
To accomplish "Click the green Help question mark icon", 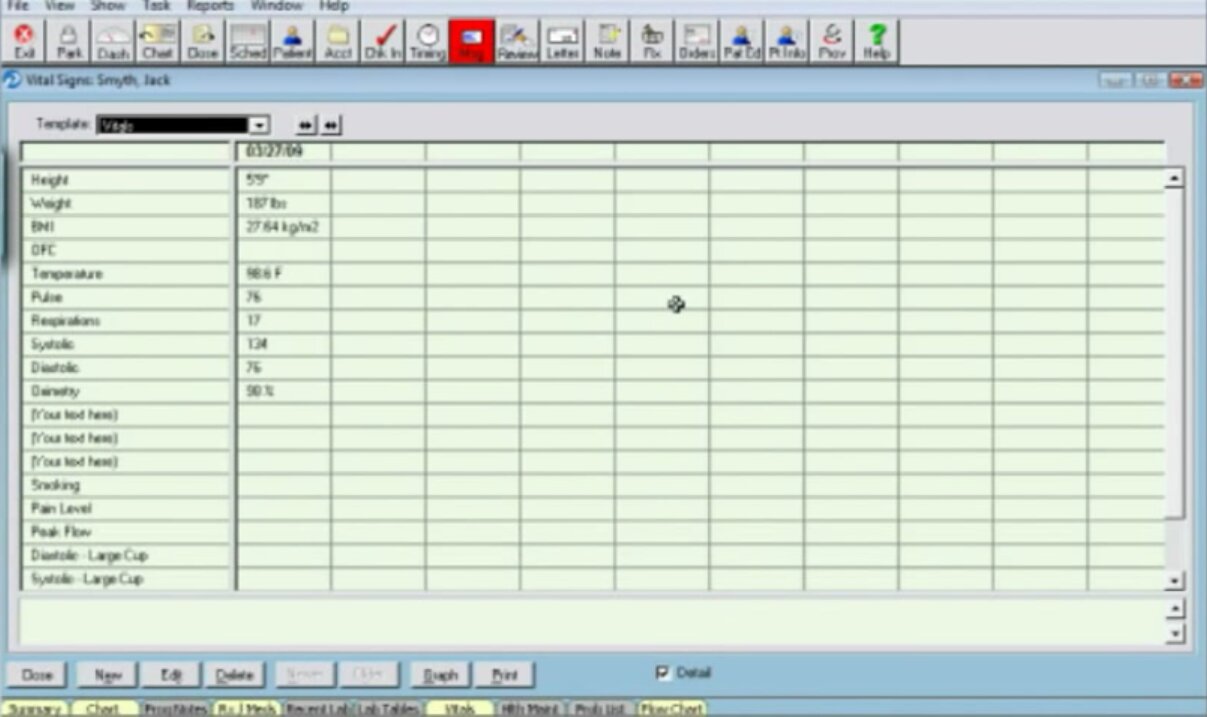I will click(876, 42).
